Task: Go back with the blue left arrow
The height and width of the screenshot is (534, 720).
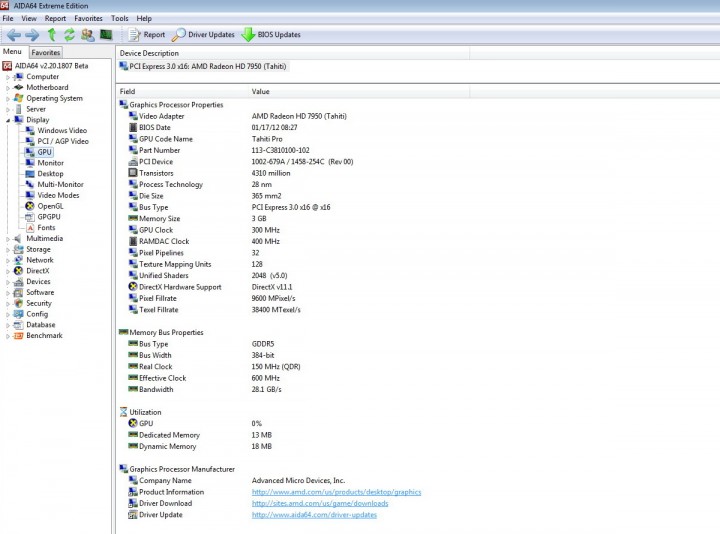Action: pos(13,34)
